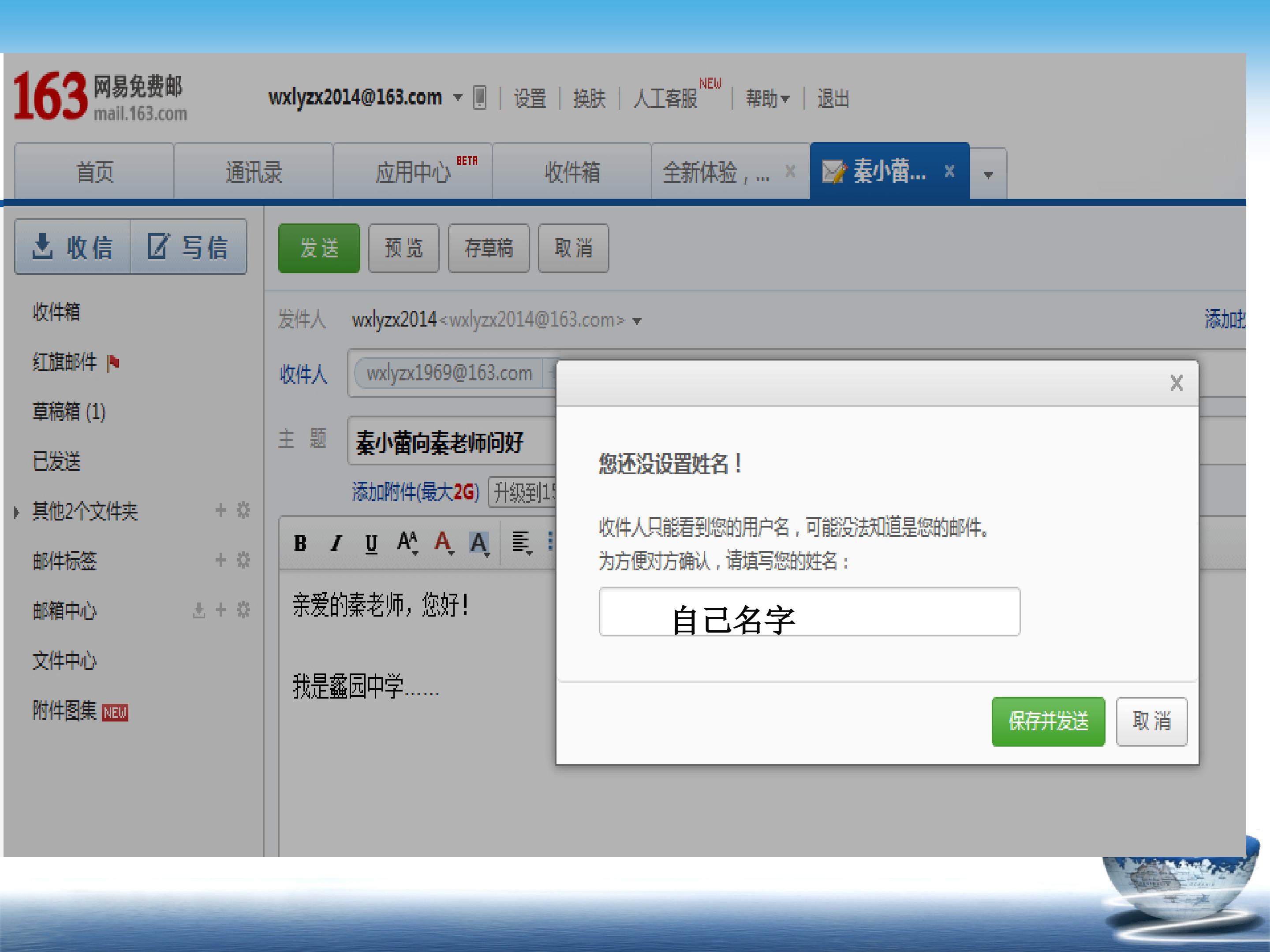This screenshot has height=952, width=1270.
Task: Expand the 其他2个文件夹 folder tree
Action: [x=17, y=512]
